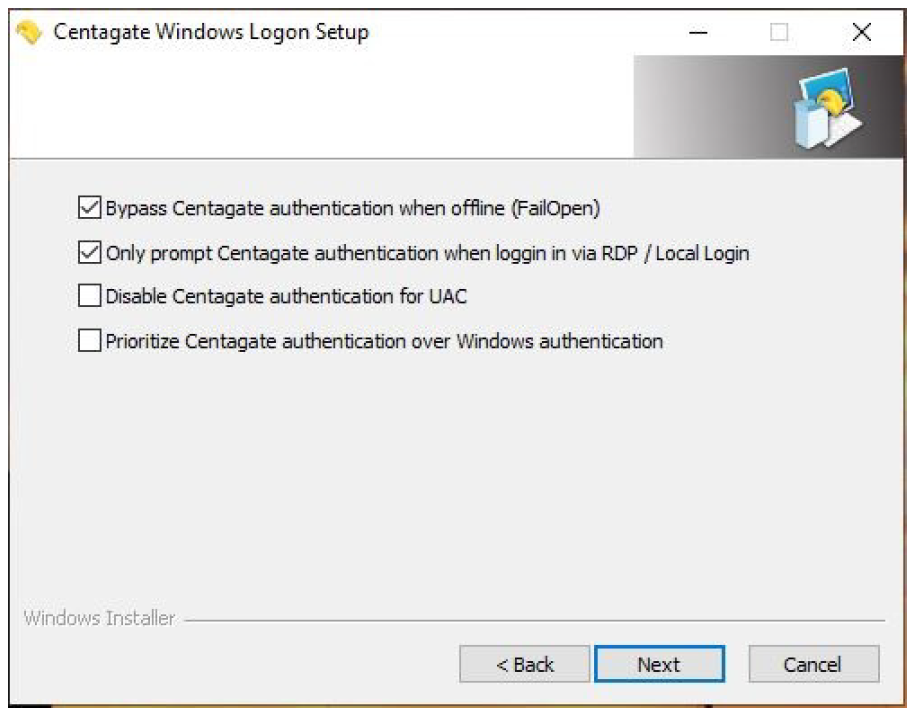Image resolution: width=909 pixels, height=712 pixels.
Task: Click the Centagate Windows Logon Setup title text
Action: (x=211, y=32)
